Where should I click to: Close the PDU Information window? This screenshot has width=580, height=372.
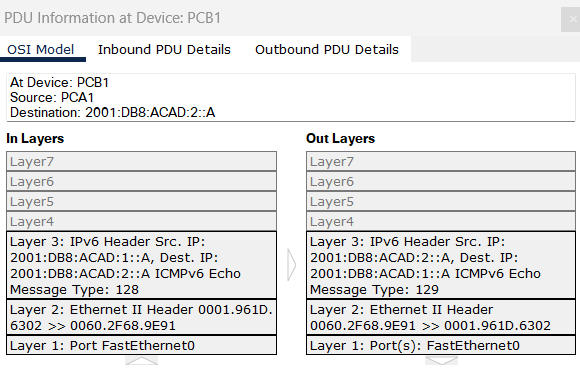pyautogui.click(x=572, y=19)
